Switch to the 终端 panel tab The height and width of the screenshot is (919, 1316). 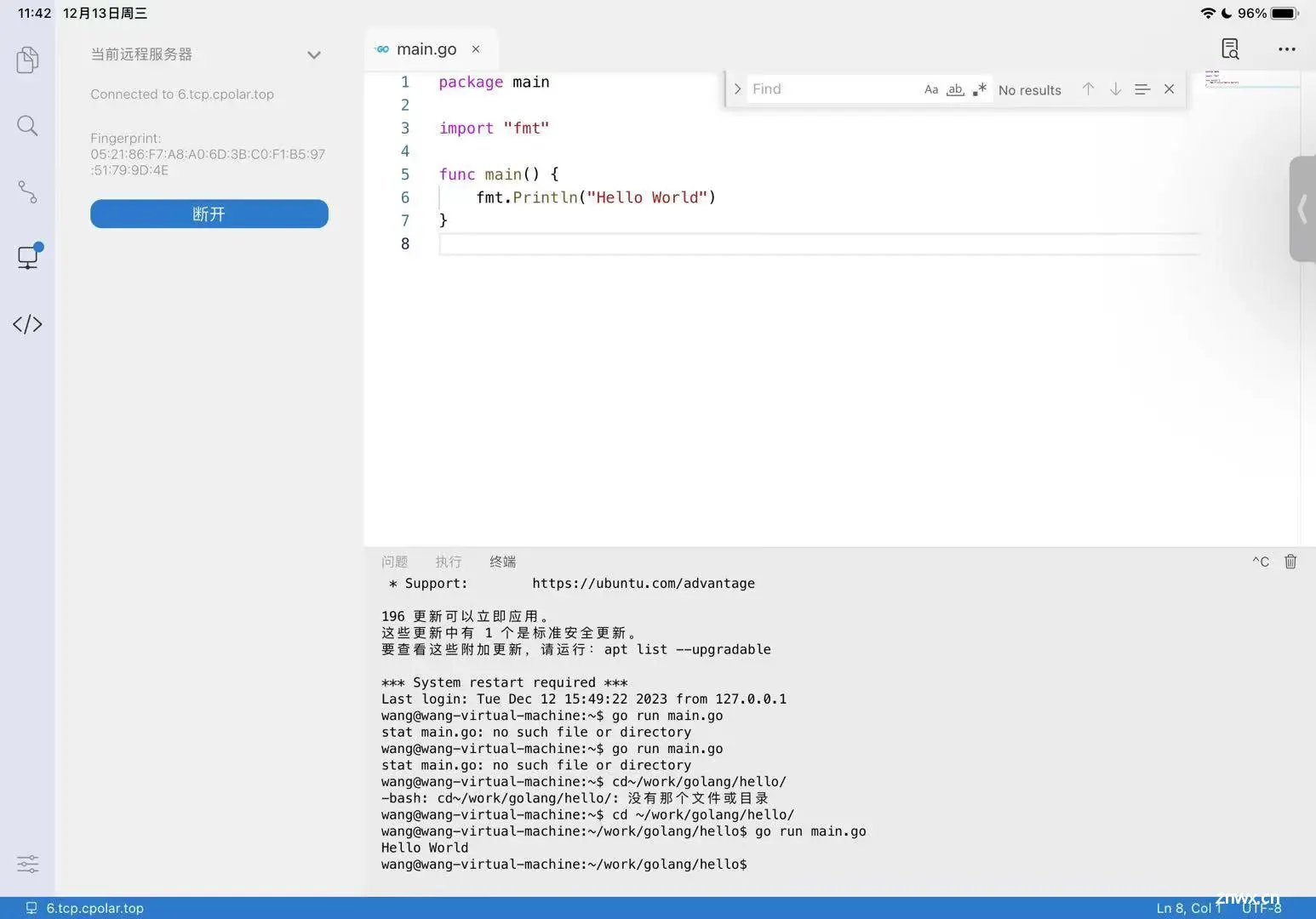click(x=503, y=562)
